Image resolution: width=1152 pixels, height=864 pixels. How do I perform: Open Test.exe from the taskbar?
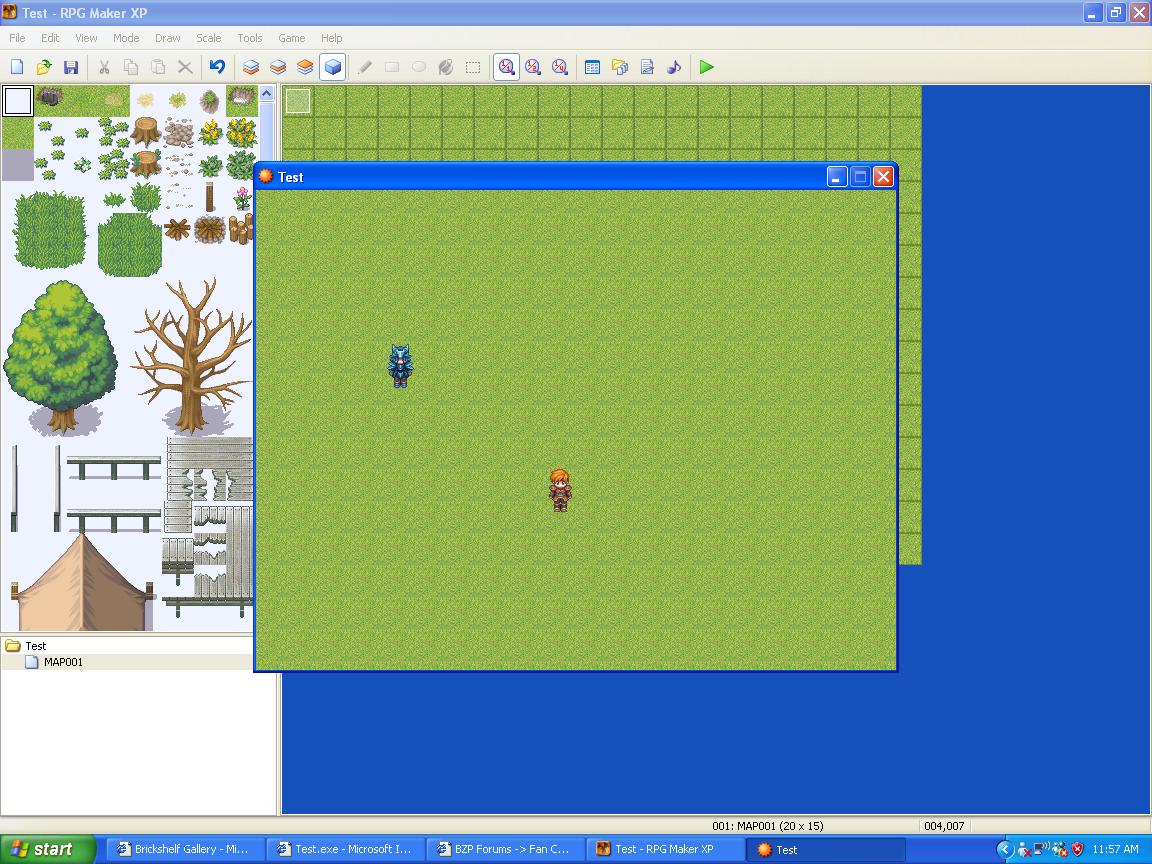coord(345,849)
